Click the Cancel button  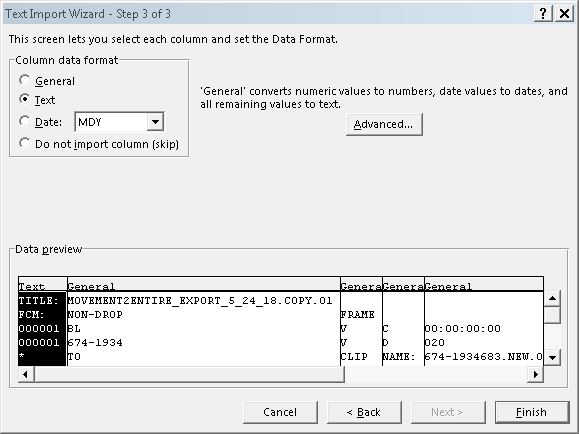pyautogui.click(x=280, y=412)
